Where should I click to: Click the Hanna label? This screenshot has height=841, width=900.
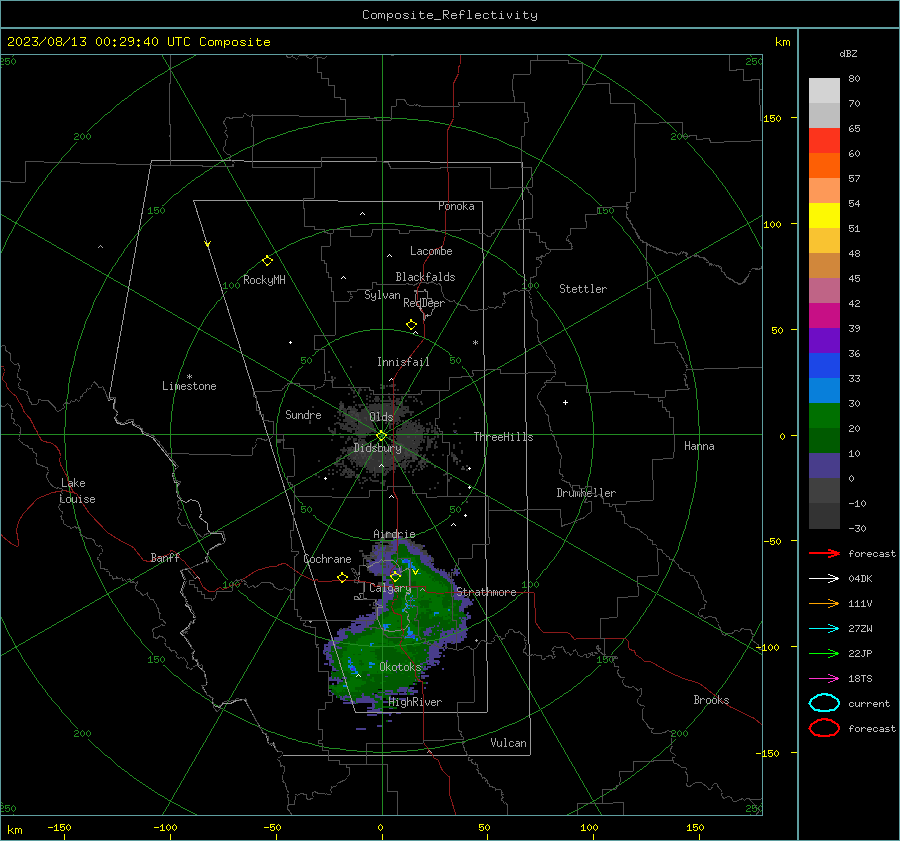point(699,446)
